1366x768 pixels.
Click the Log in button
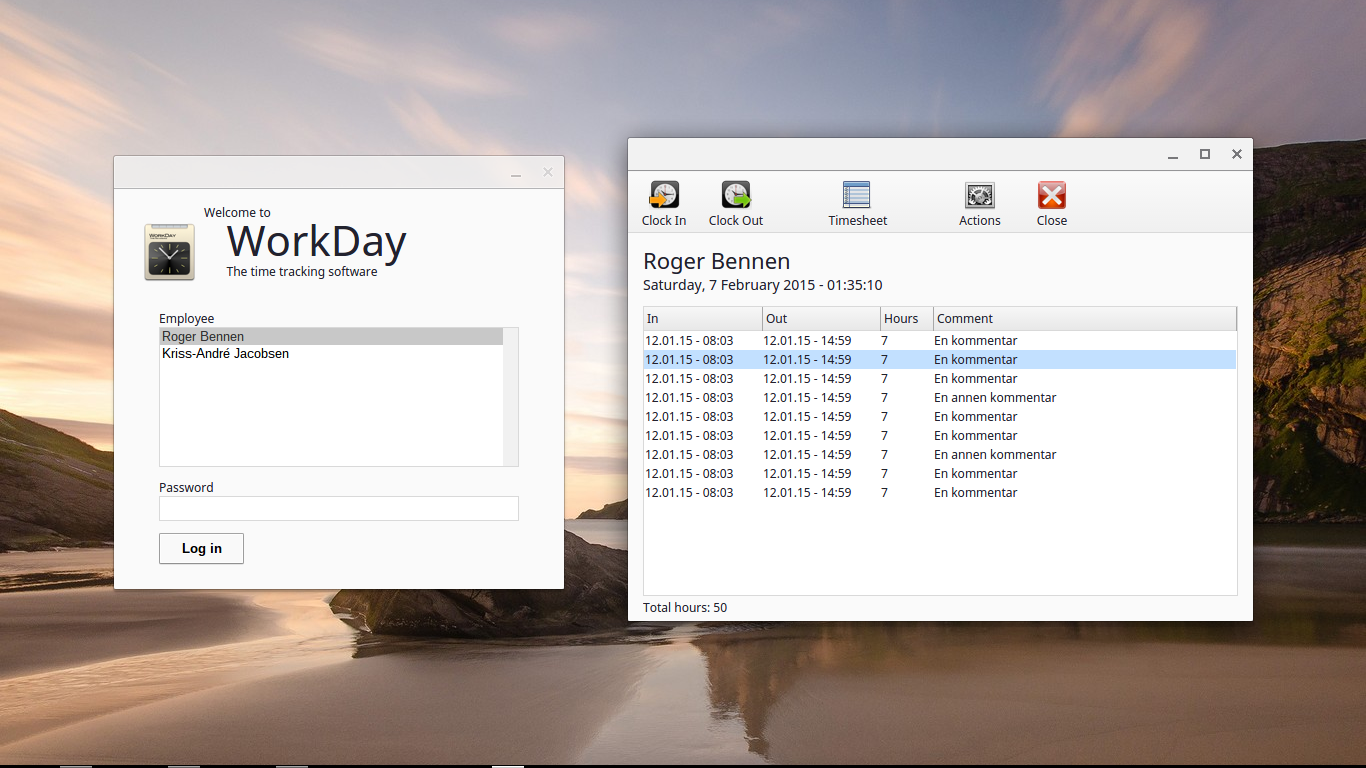201,548
